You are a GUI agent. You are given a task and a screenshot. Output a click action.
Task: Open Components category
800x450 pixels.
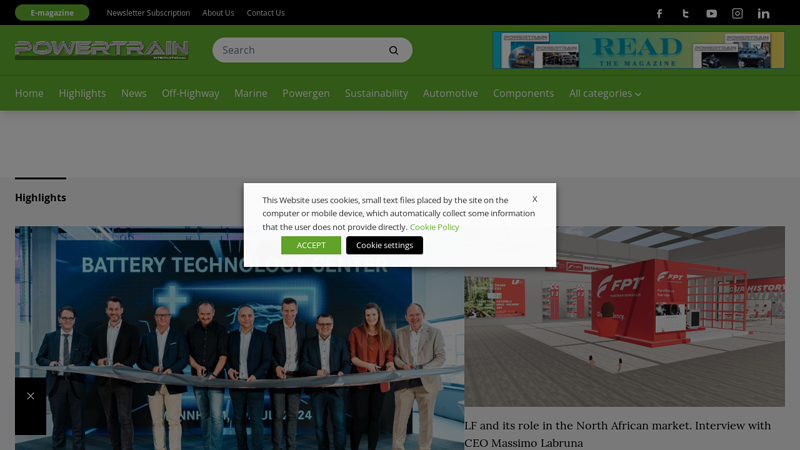(523, 93)
